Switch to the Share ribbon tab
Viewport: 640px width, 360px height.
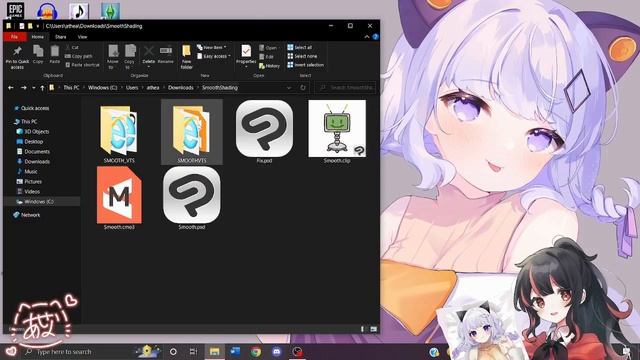tap(60, 37)
